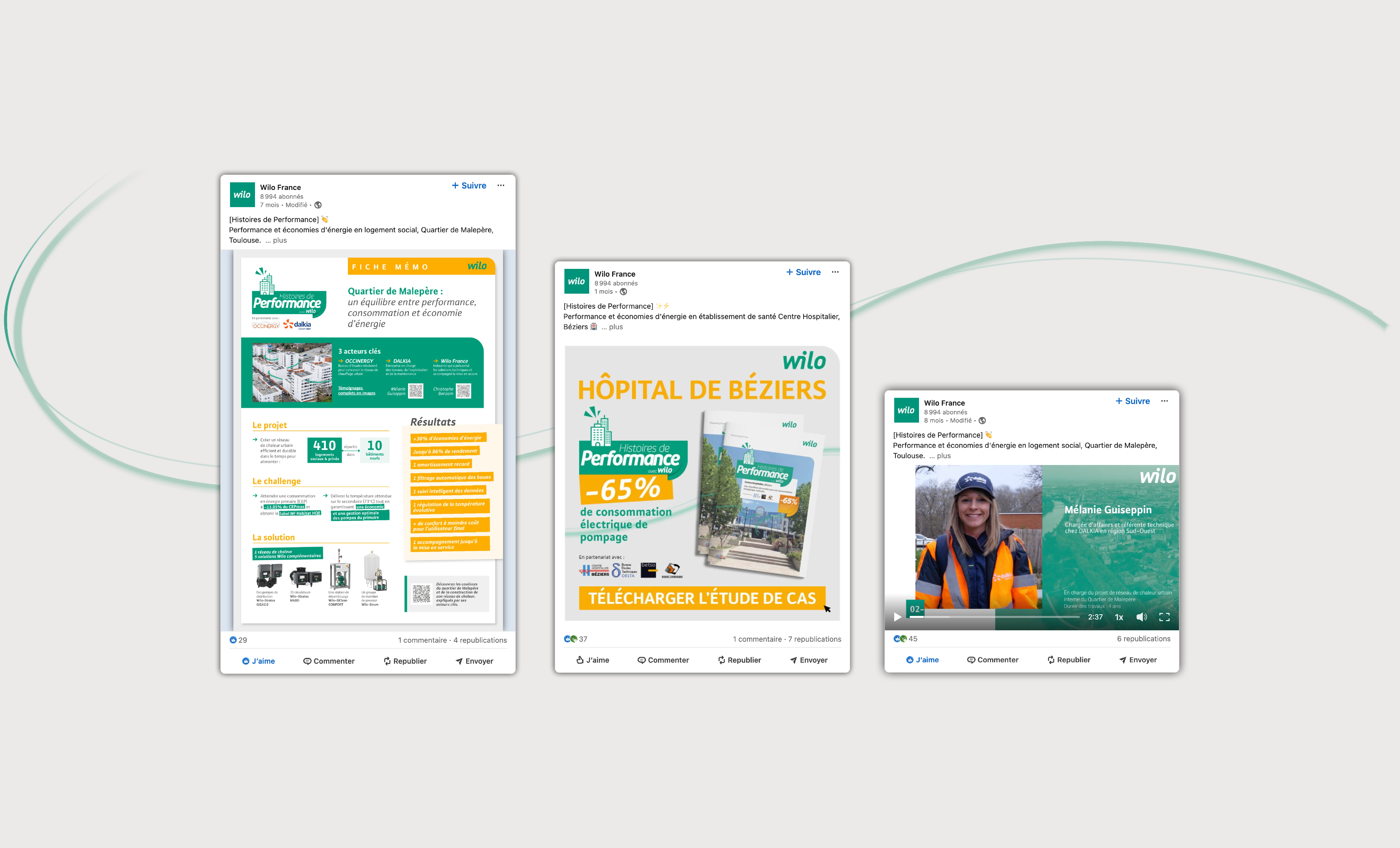This screenshot has width=1400, height=848.
Task: Click the QR code beside Christophe Bonzom in the fiche
Action: pos(464,391)
